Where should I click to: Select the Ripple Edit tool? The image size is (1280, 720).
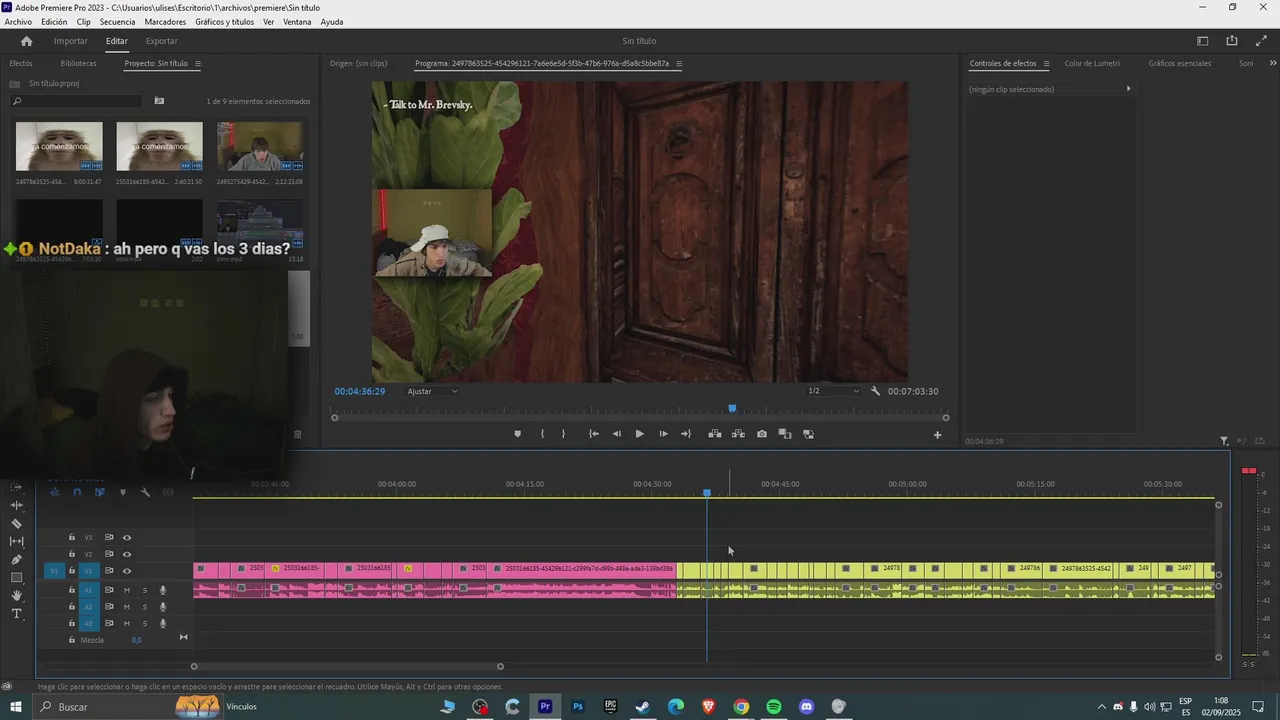click(16, 505)
